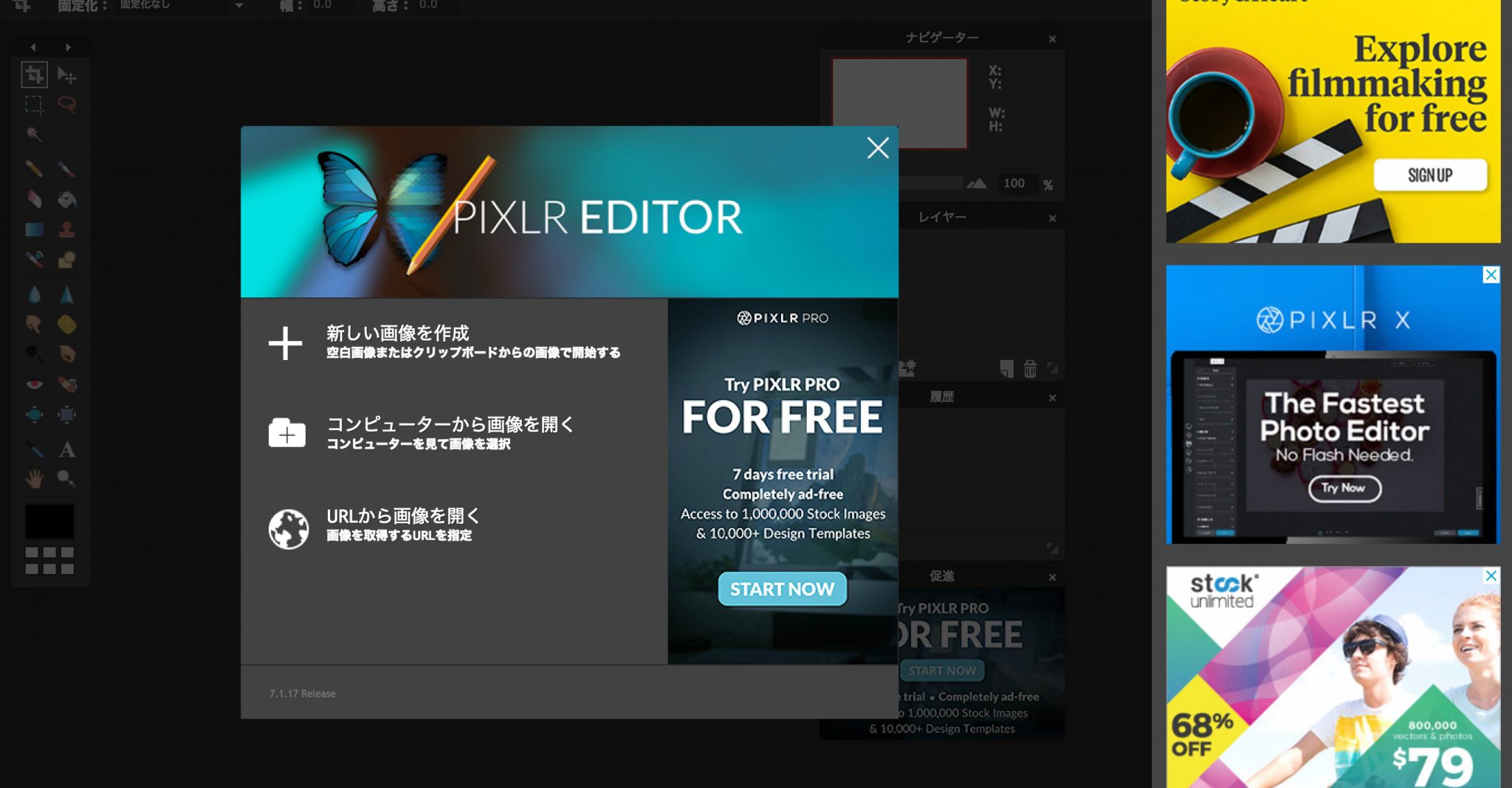
Task: Close the Pixlr X advertisement
Action: [x=1491, y=274]
